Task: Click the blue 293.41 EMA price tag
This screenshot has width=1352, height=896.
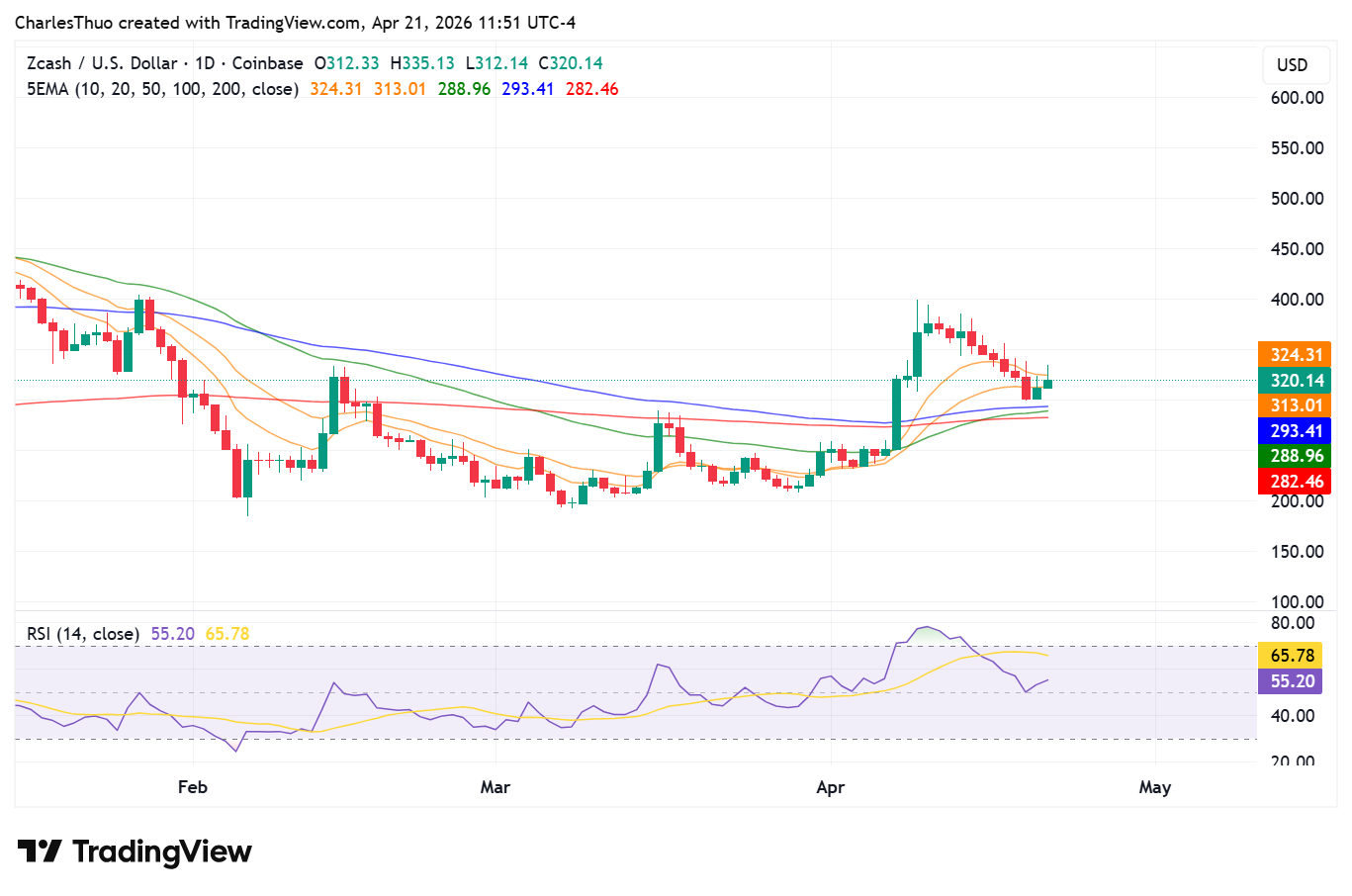Action: pos(1295,431)
